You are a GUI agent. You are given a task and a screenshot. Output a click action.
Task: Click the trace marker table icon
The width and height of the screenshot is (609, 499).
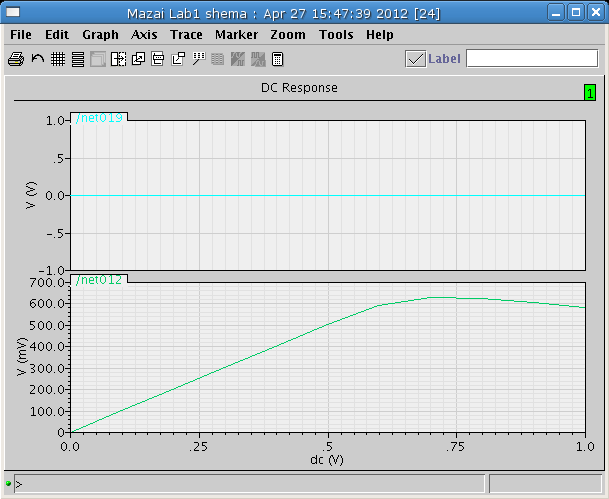point(198,59)
